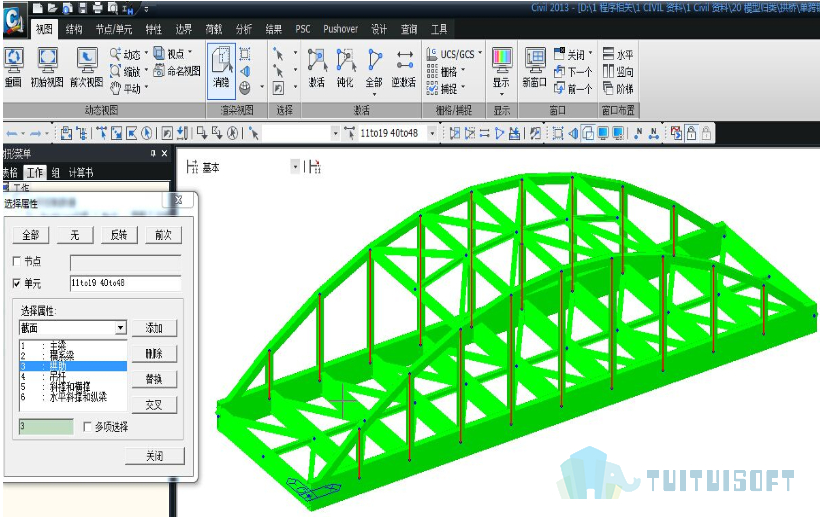This screenshot has width=820, height=517.
Task: Click the 添加 (Add) button
Action: point(154,328)
